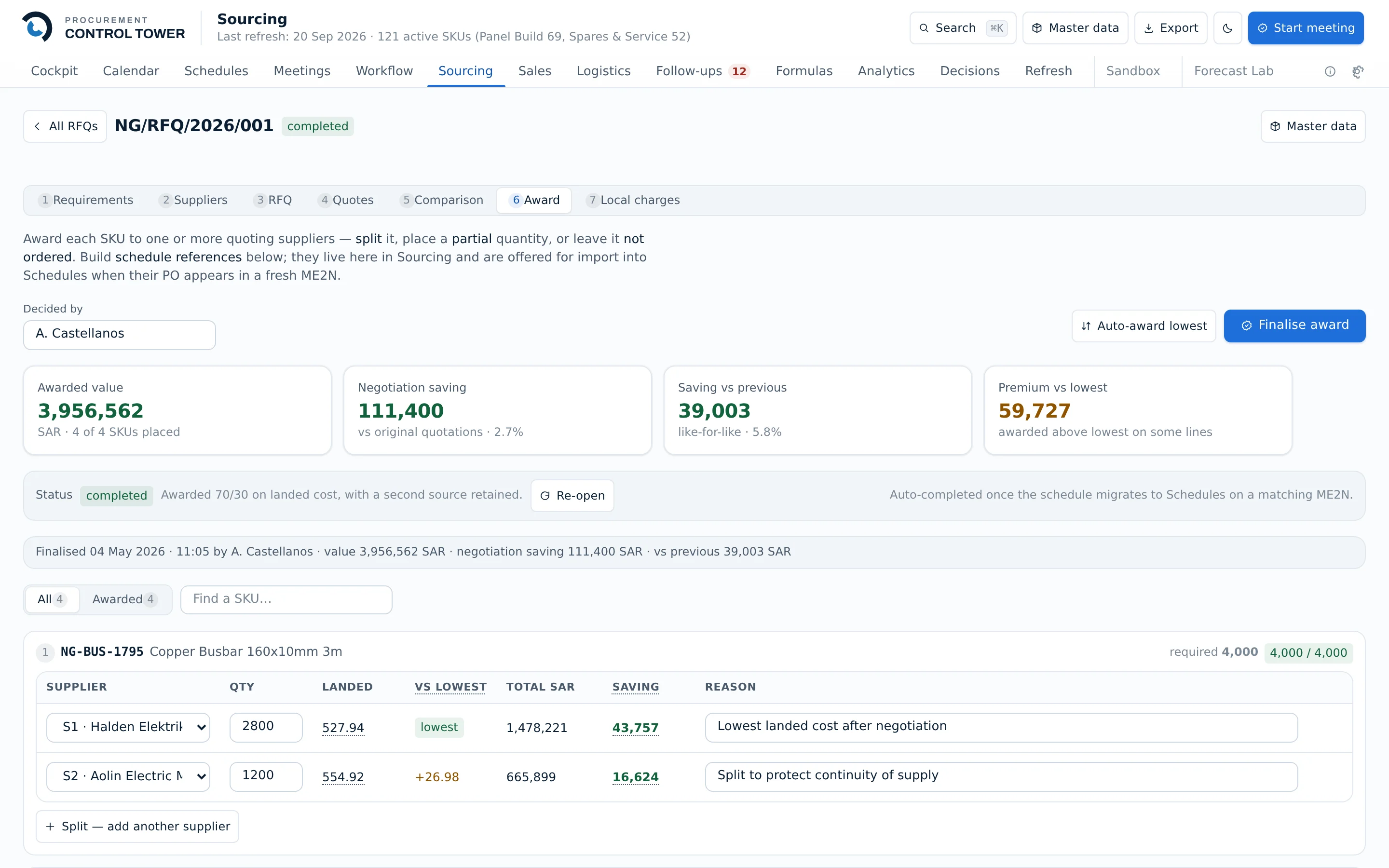Select step 6 Award
1389x868 pixels.
point(534,200)
